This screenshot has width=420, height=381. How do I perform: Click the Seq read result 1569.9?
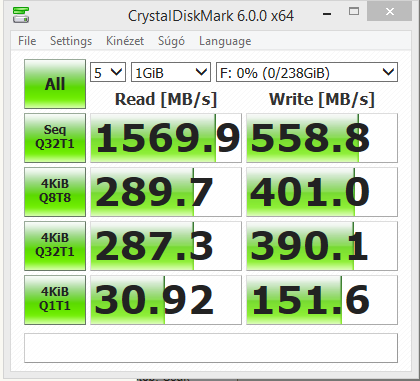166,138
